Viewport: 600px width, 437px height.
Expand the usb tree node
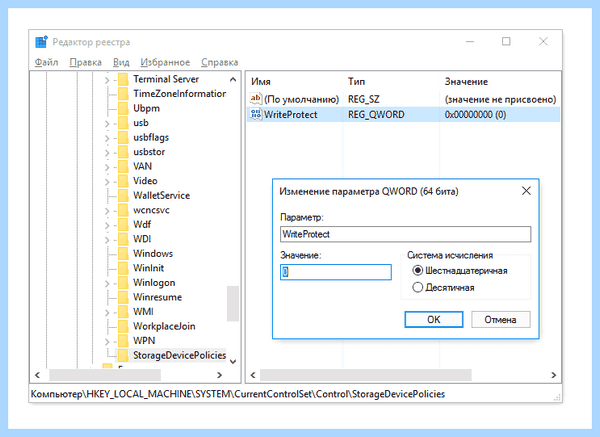(x=107, y=124)
